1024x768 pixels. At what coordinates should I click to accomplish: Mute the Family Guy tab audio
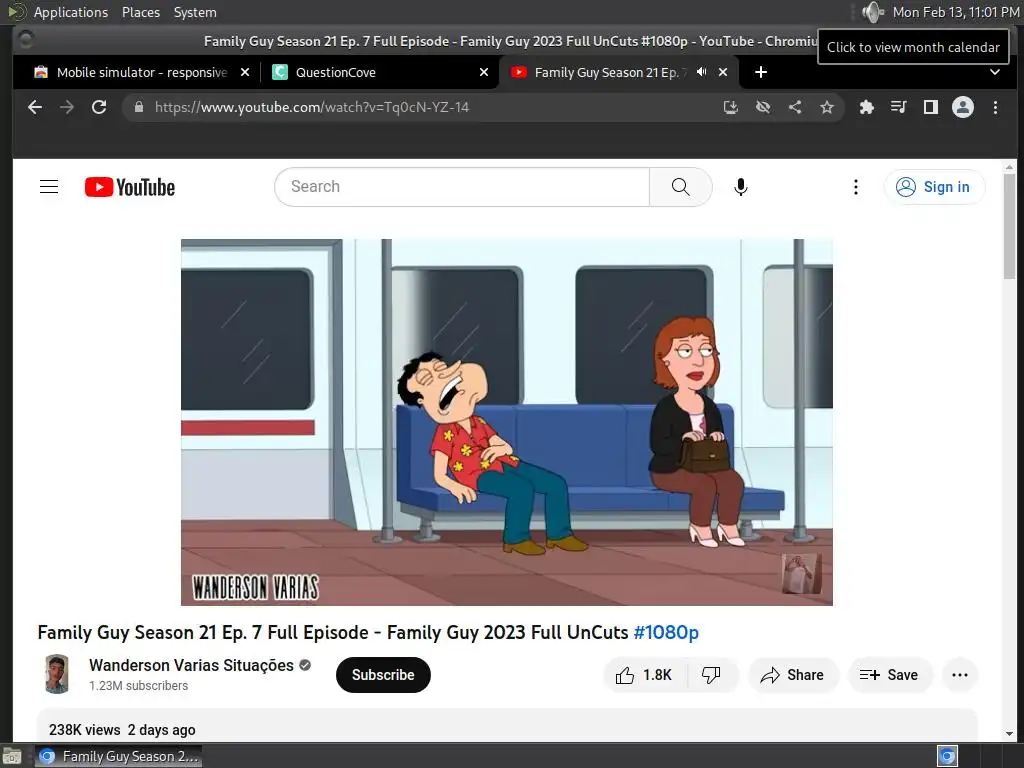point(701,72)
